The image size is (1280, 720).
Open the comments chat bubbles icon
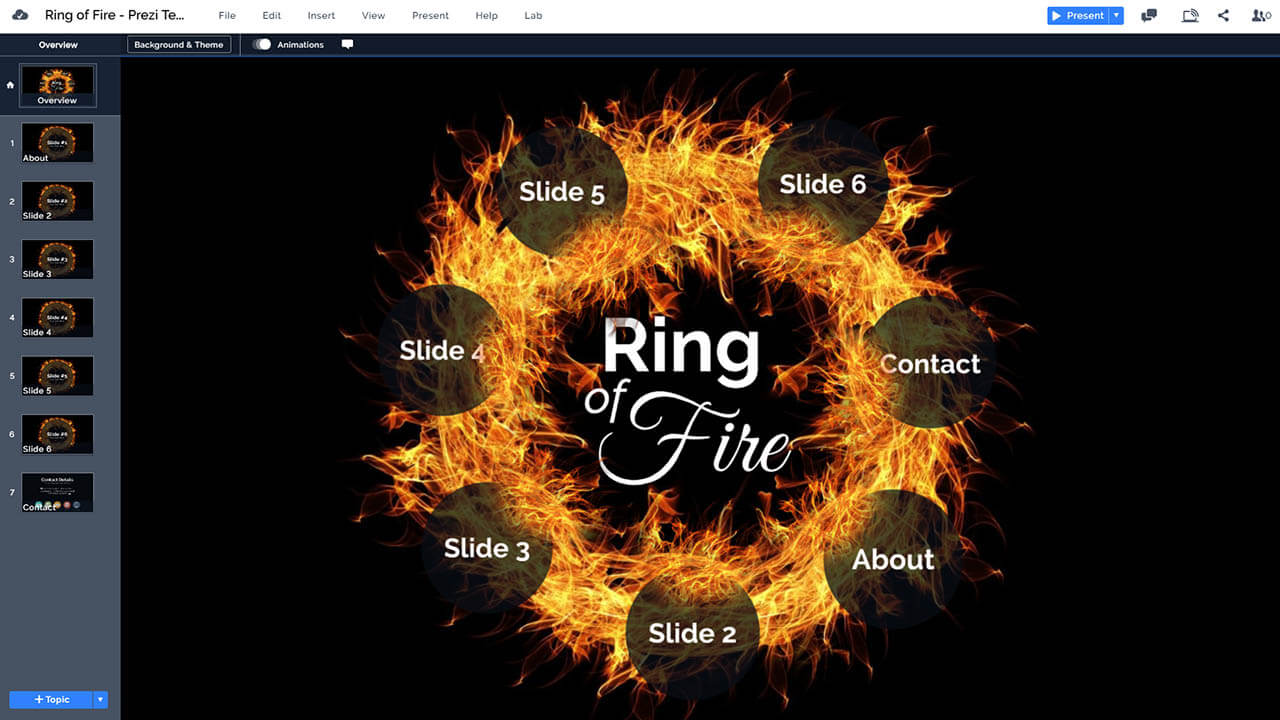pyautogui.click(x=1149, y=16)
